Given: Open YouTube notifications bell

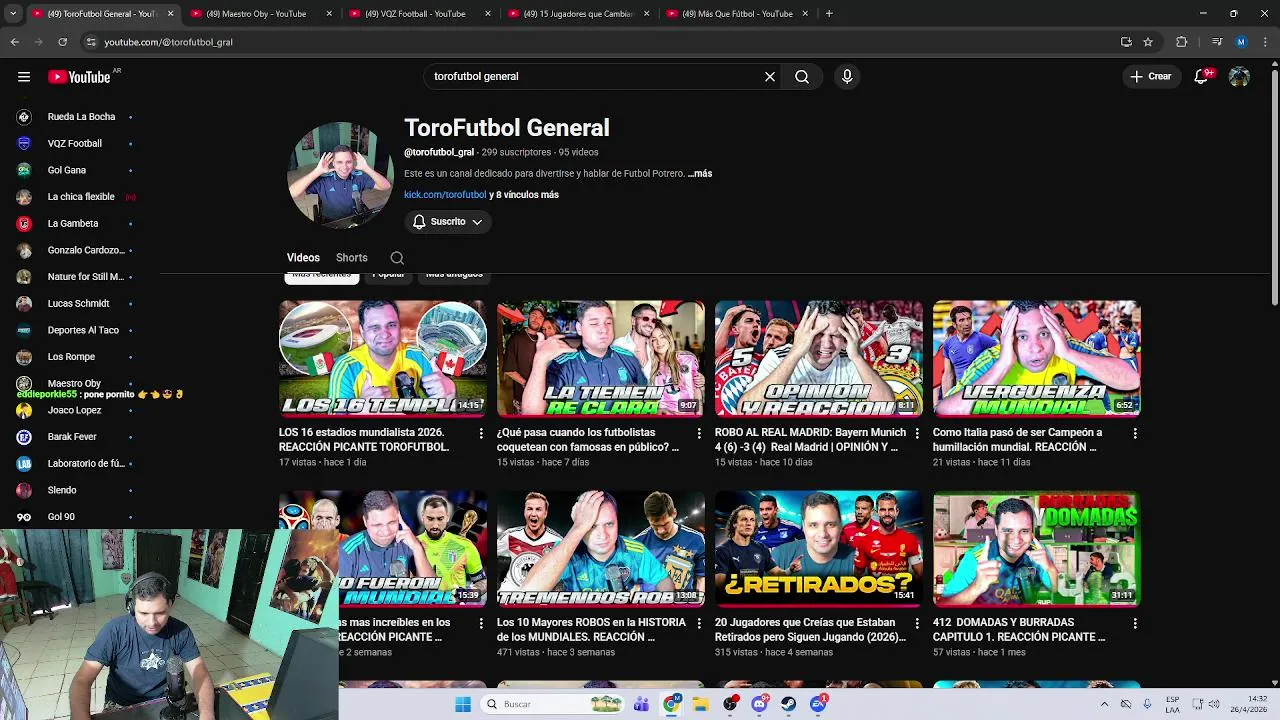Looking at the screenshot, I should (x=1201, y=77).
